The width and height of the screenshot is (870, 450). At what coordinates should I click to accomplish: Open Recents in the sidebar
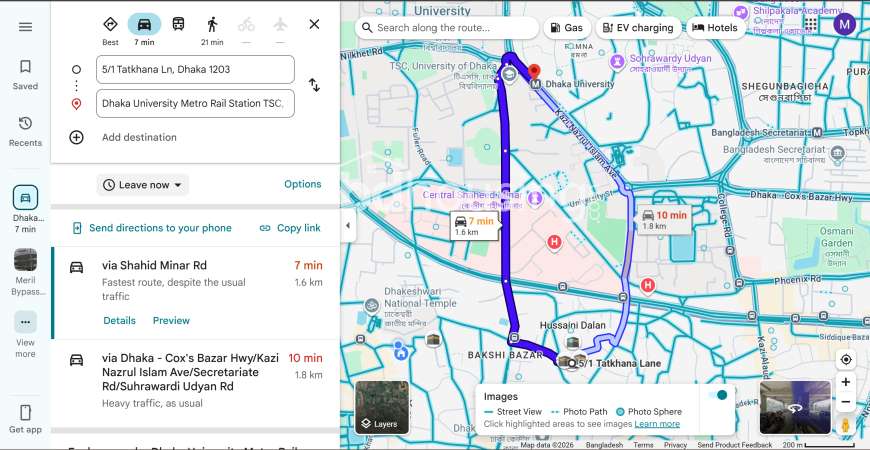coord(26,132)
